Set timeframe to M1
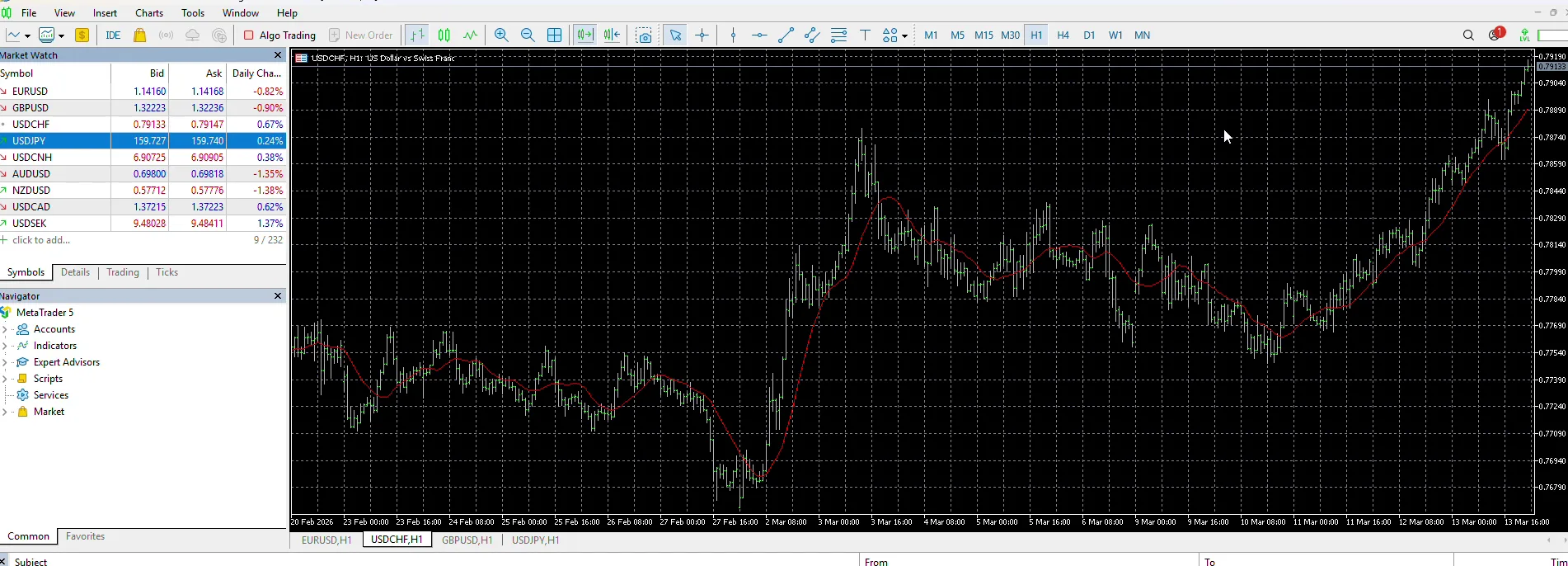 point(931,35)
